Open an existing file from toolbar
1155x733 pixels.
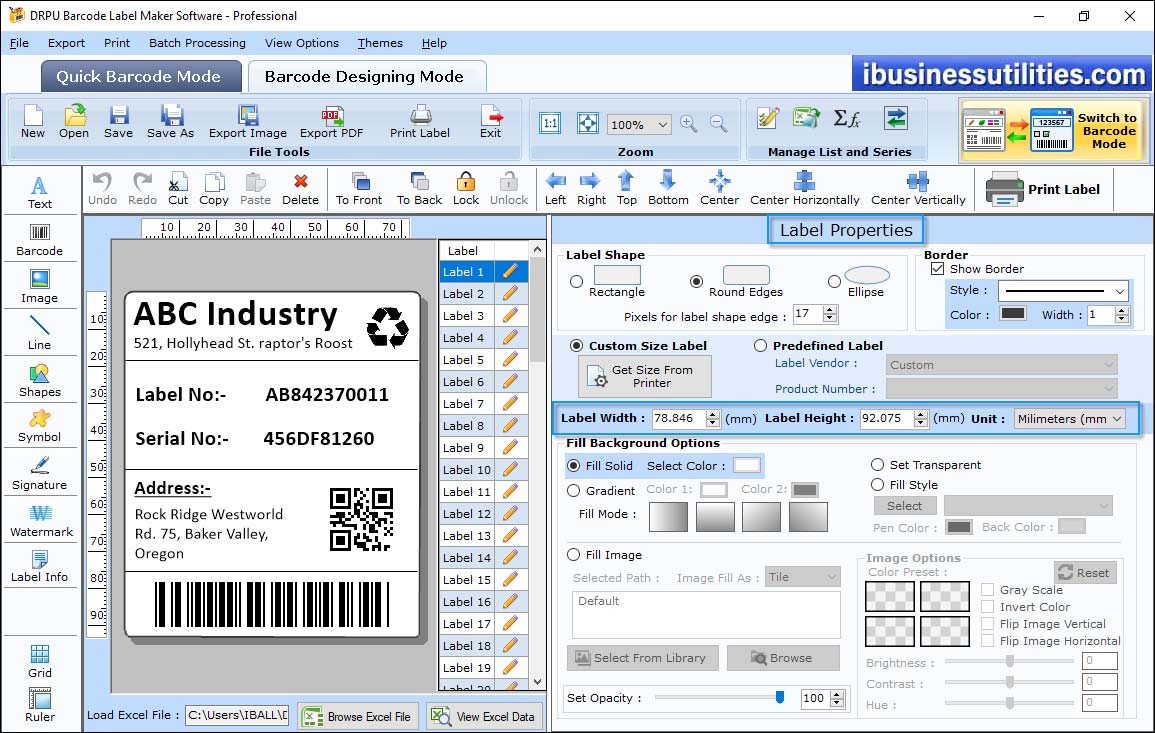tap(74, 122)
